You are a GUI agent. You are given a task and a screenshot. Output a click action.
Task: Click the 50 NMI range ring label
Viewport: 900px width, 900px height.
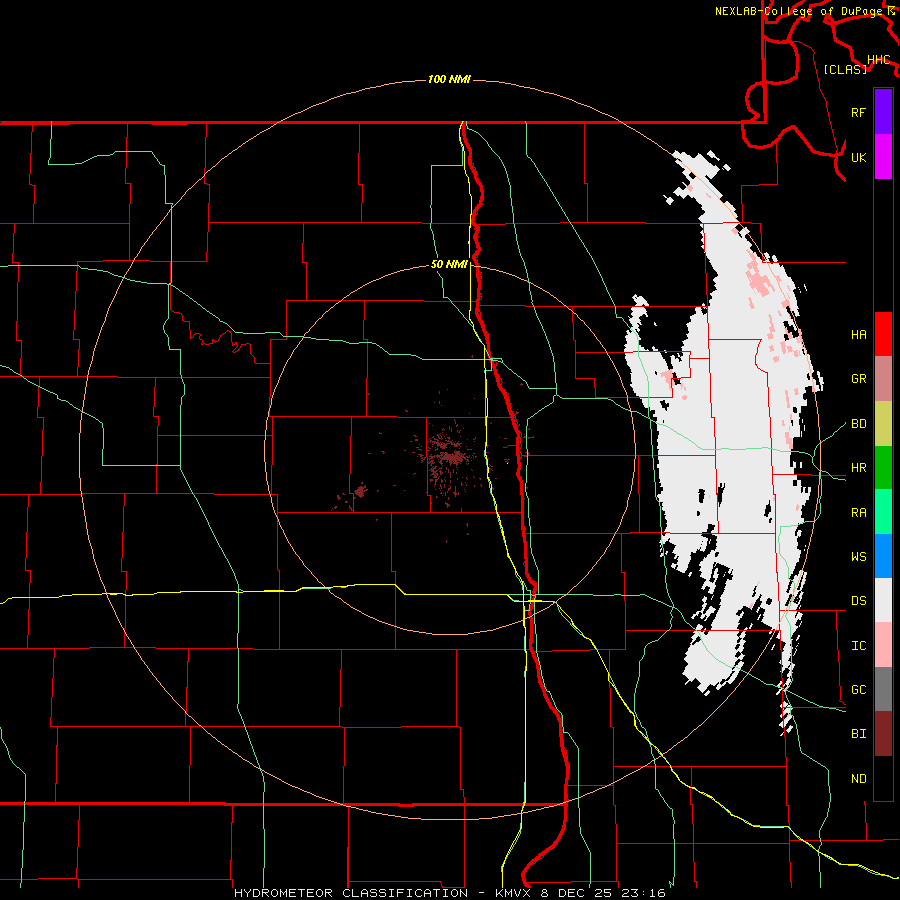tap(449, 264)
